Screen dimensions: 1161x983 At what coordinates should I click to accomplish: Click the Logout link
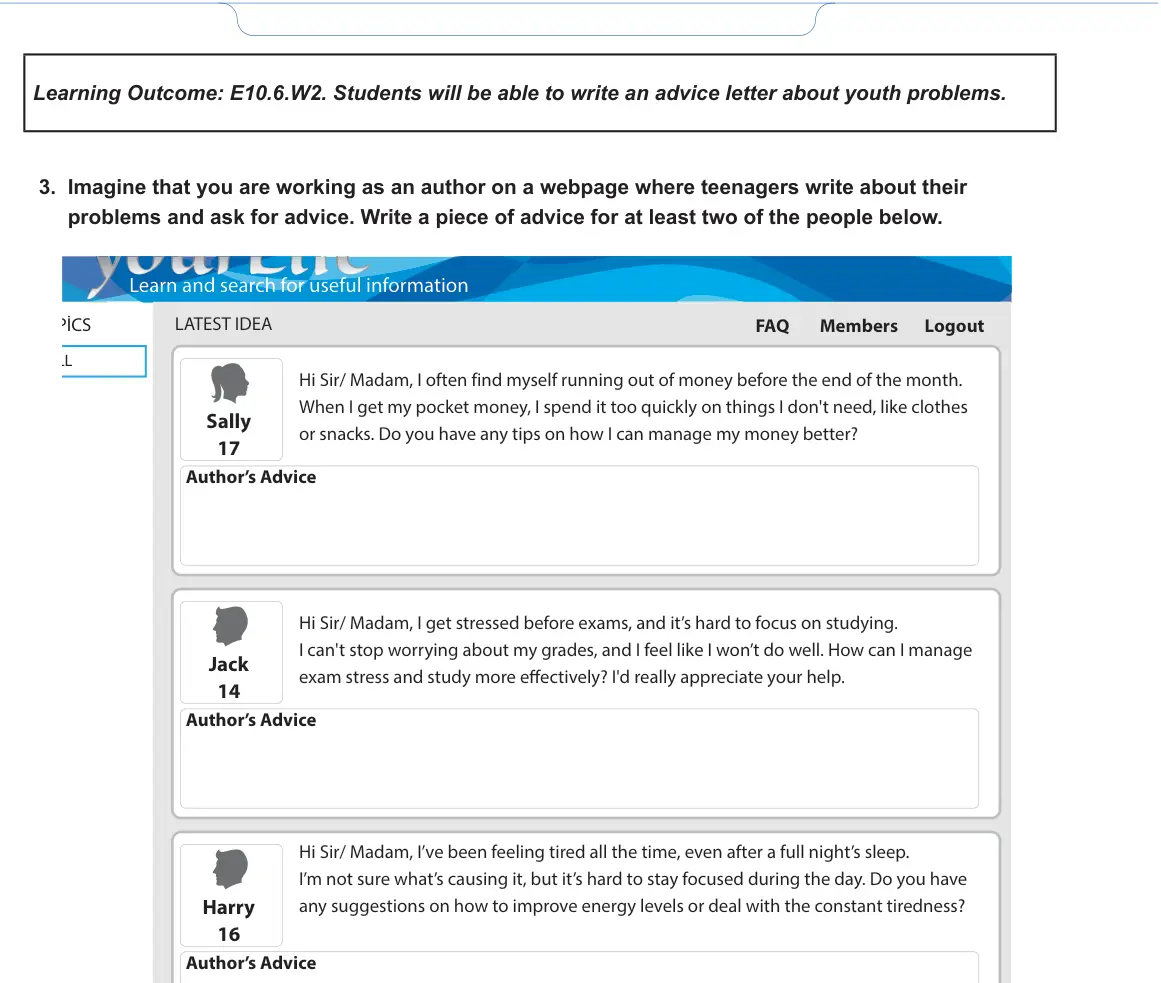click(x=954, y=326)
